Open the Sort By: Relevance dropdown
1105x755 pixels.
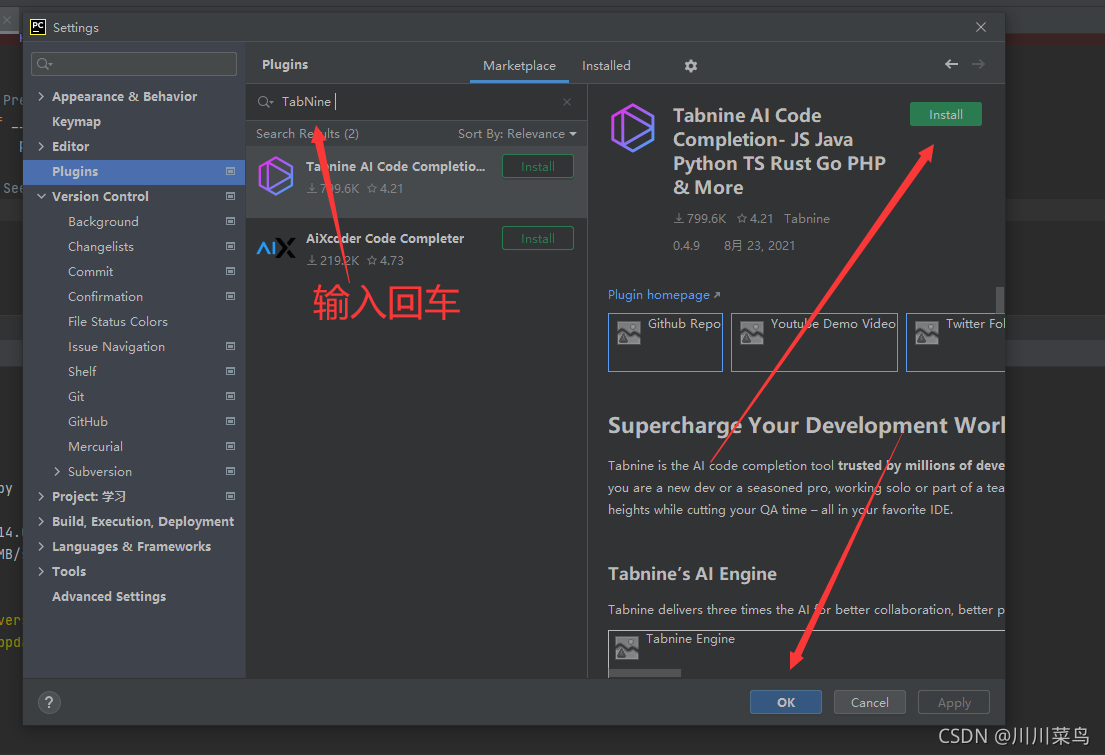517,134
